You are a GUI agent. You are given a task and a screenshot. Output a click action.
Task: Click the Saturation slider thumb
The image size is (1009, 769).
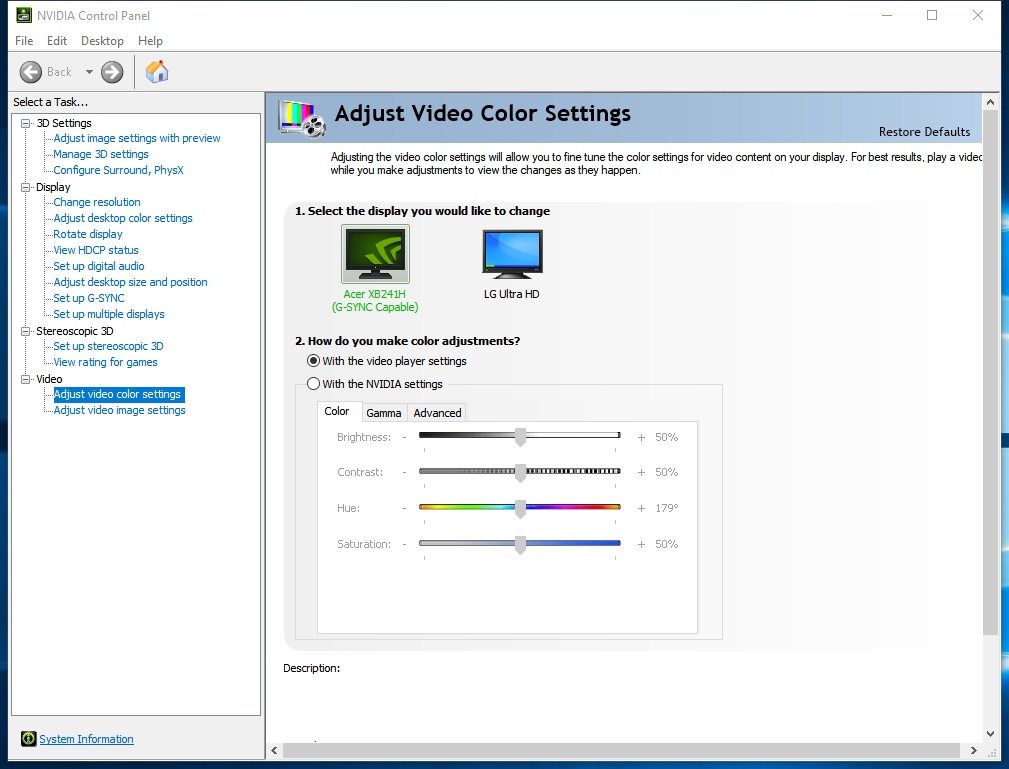tap(520, 545)
